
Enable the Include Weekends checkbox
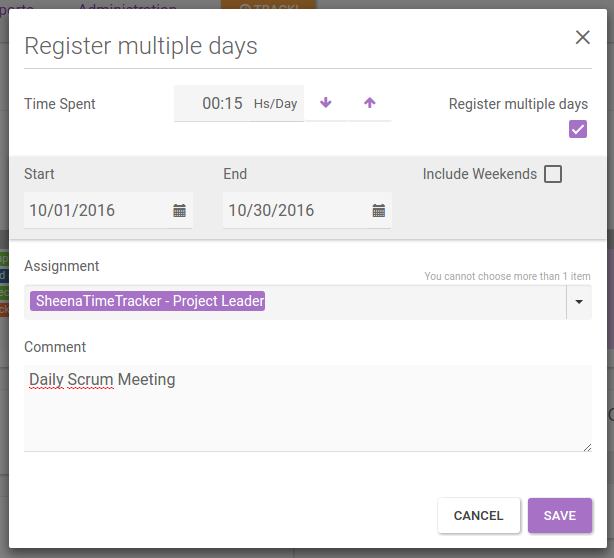pyautogui.click(x=553, y=174)
